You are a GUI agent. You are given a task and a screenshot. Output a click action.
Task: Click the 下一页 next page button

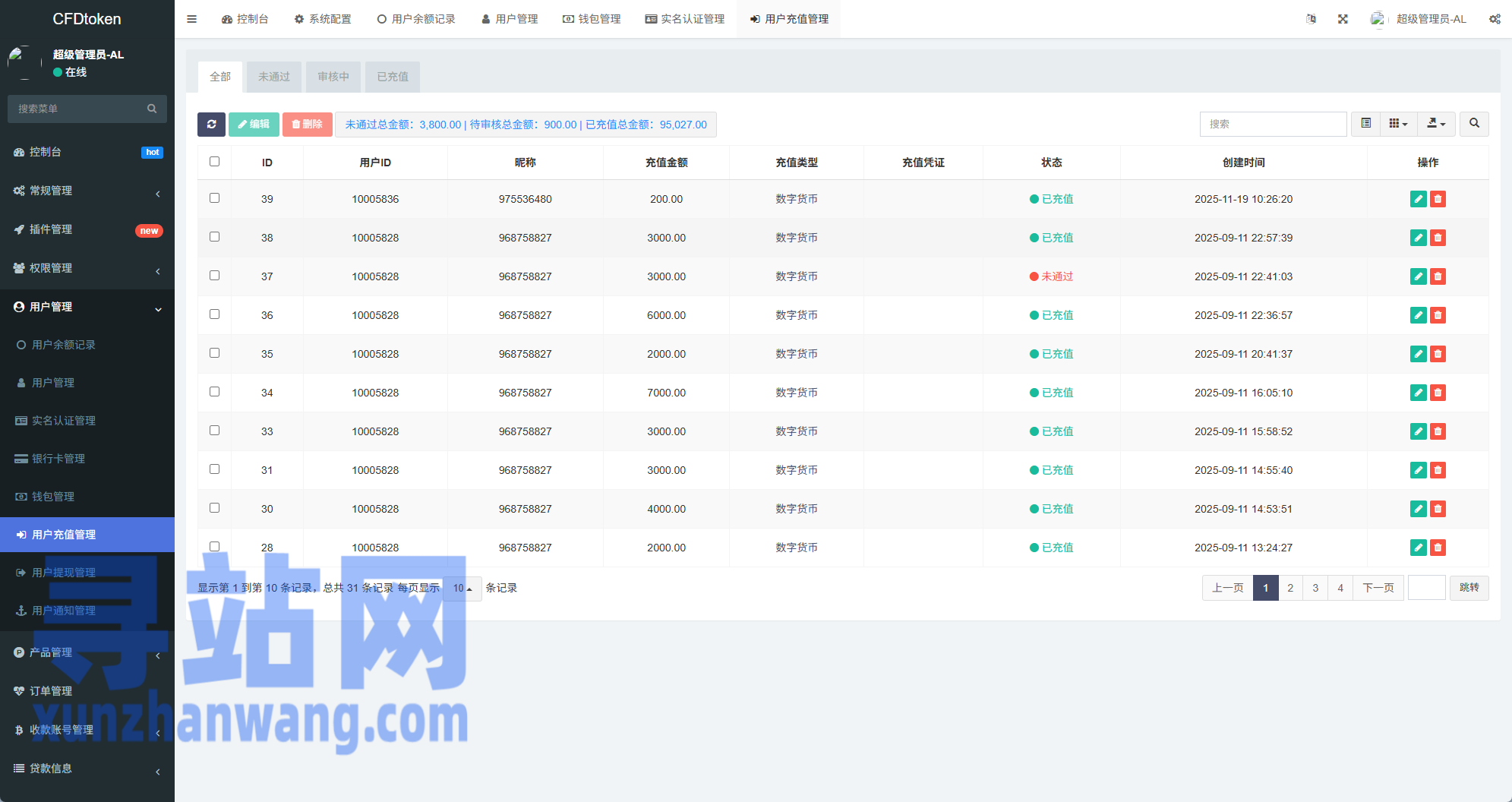coord(1378,588)
